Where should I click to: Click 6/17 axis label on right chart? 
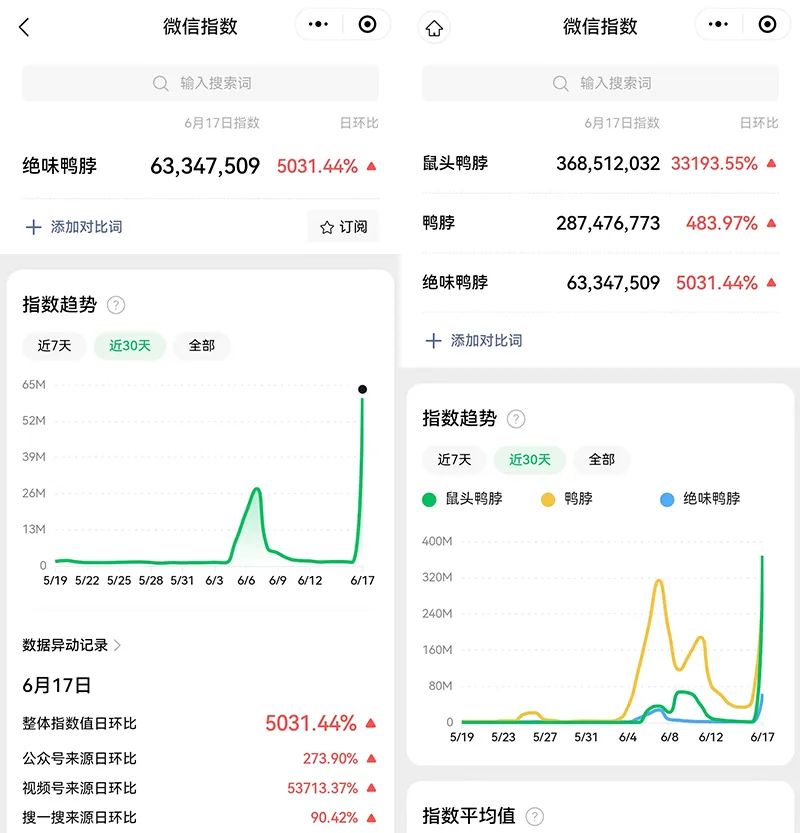tap(762, 737)
